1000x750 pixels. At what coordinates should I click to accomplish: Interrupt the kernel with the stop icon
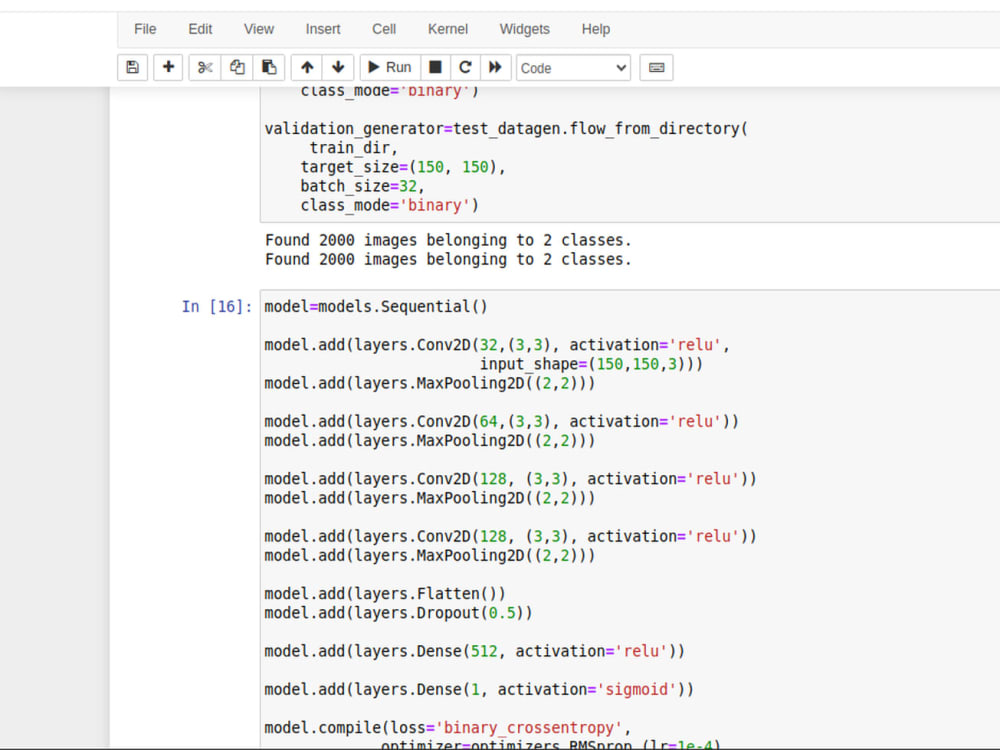pos(435,68)
